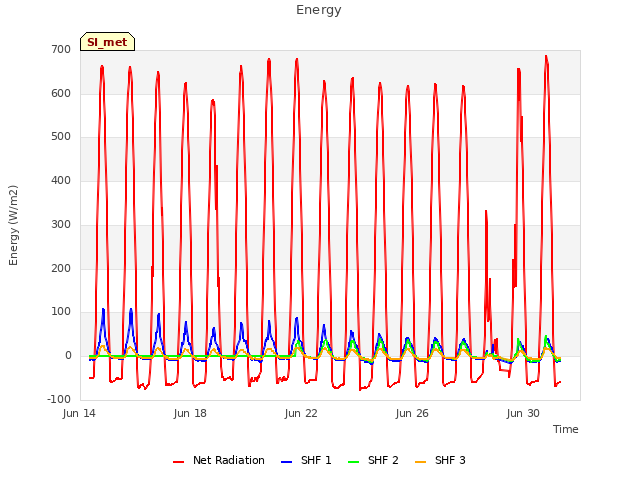Image resolution: width=640 pixels, height=480 pixels.
Task: Toggle the SHF 1 legend entry
Action: tap(306, 460)
